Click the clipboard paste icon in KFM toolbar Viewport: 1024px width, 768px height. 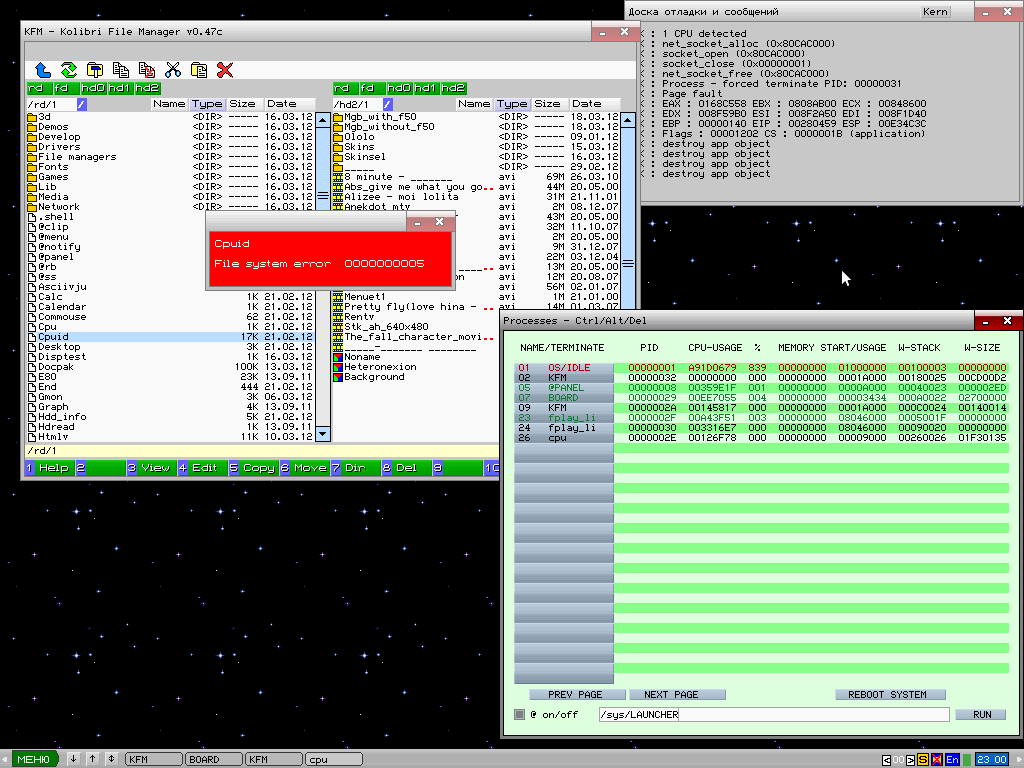point(199,70)
